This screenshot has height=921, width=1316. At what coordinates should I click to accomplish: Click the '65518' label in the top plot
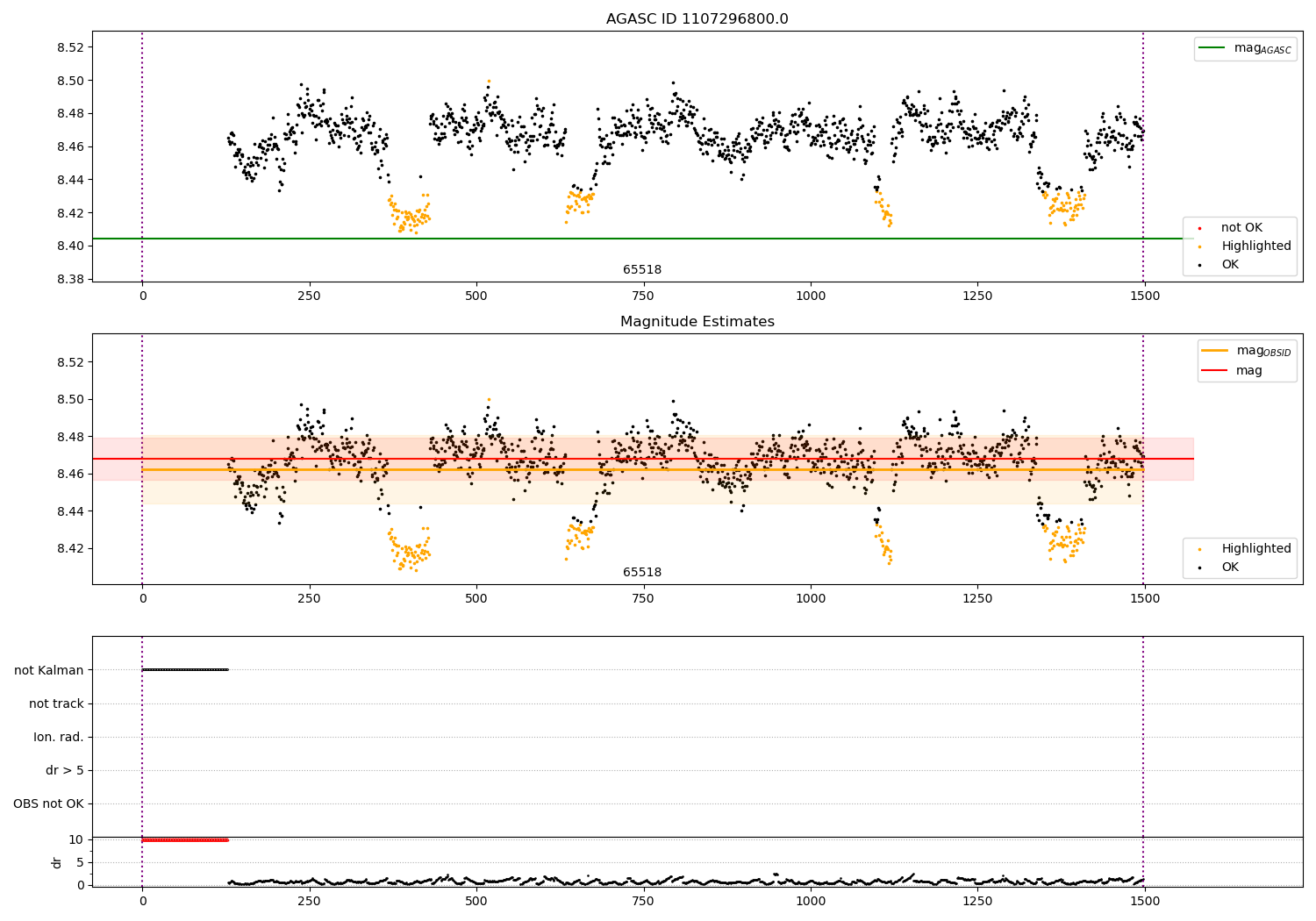pos(642,270)
